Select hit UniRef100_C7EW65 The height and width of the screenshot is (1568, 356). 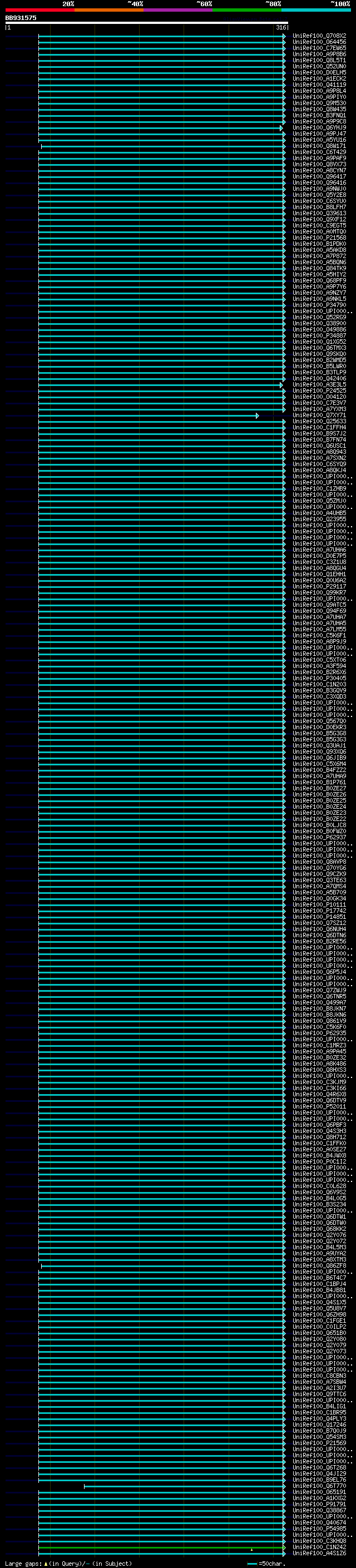click(x=319, y=48)
